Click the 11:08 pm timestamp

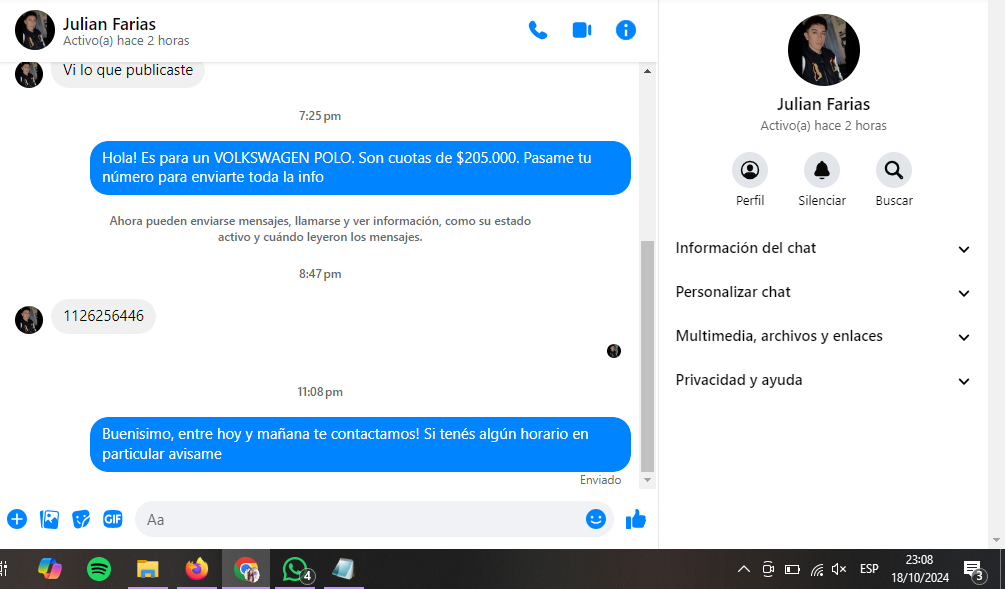tap(320, 392)
